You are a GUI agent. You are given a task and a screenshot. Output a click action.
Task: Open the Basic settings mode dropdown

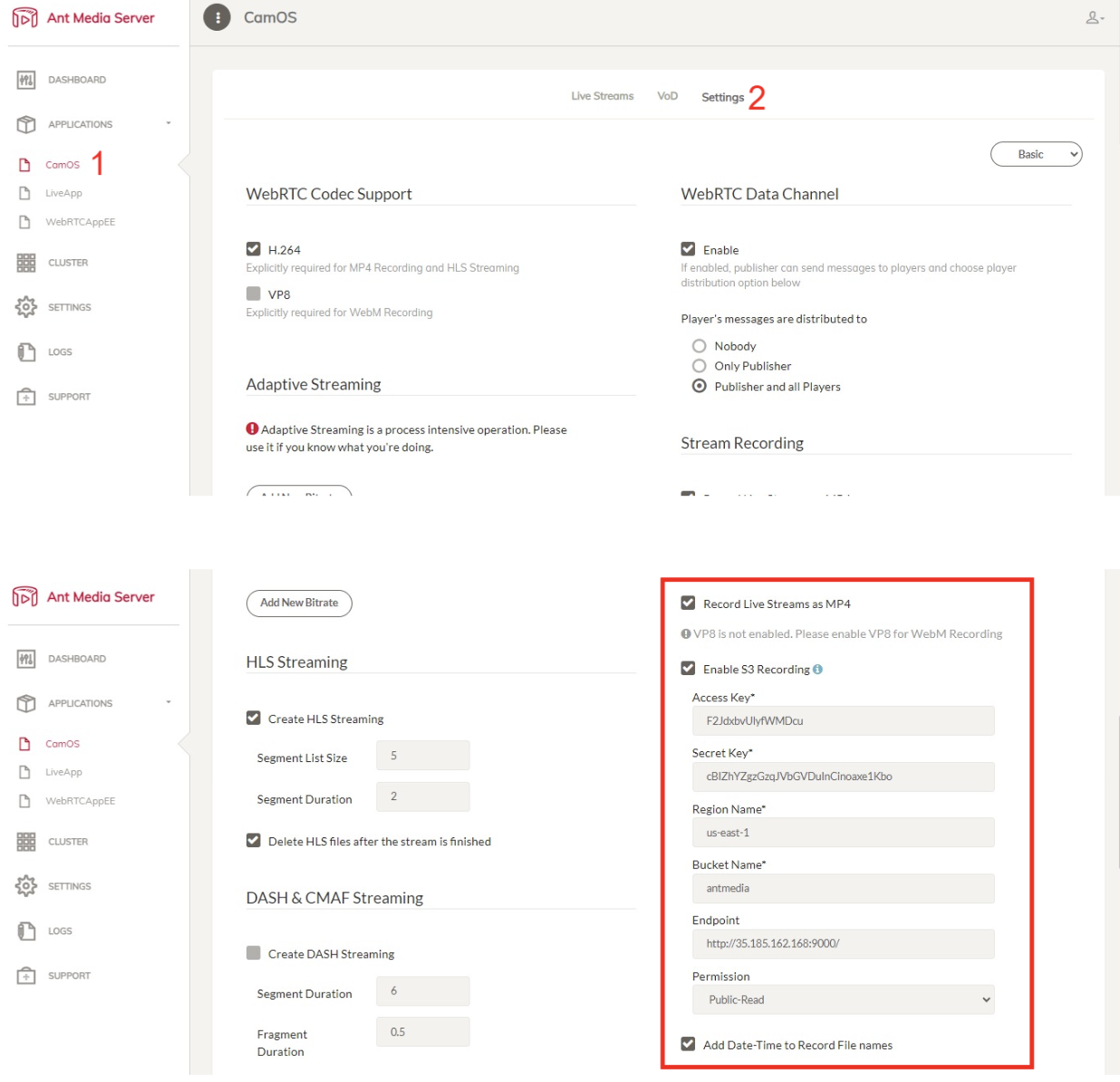[x=1037, y=154]
